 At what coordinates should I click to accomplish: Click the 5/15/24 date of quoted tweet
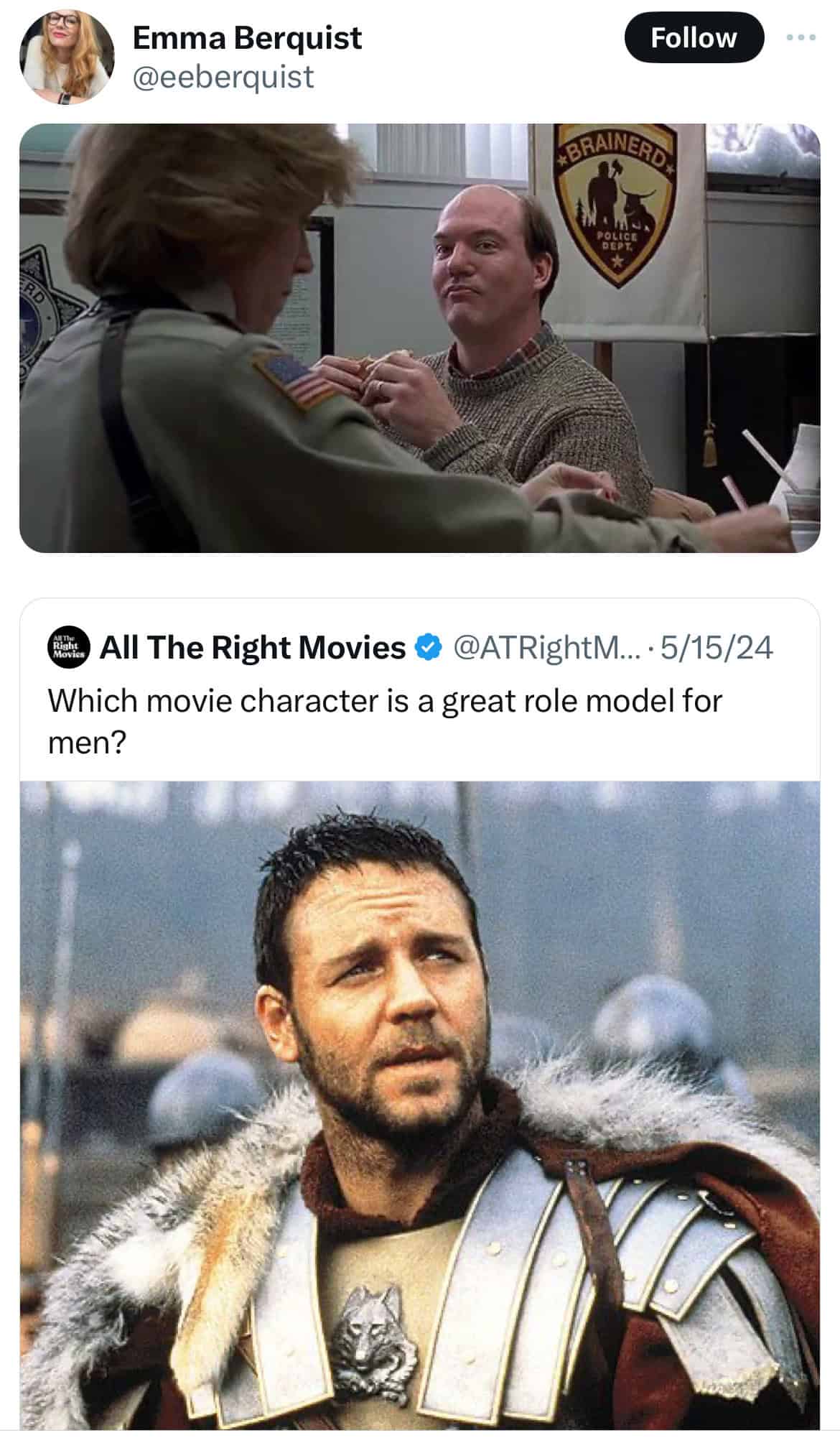pyautogui.click(x=717, y=648)
